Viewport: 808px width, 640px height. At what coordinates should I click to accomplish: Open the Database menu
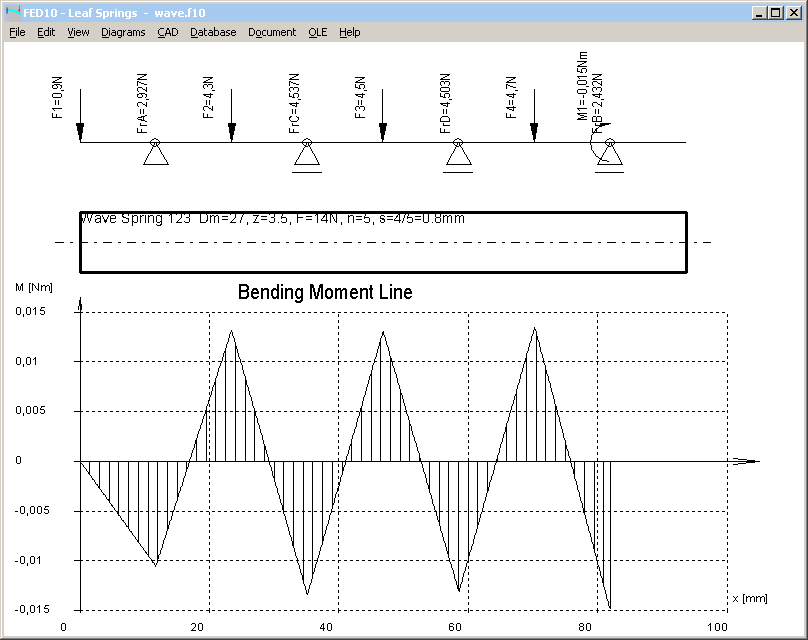point(213,32)
